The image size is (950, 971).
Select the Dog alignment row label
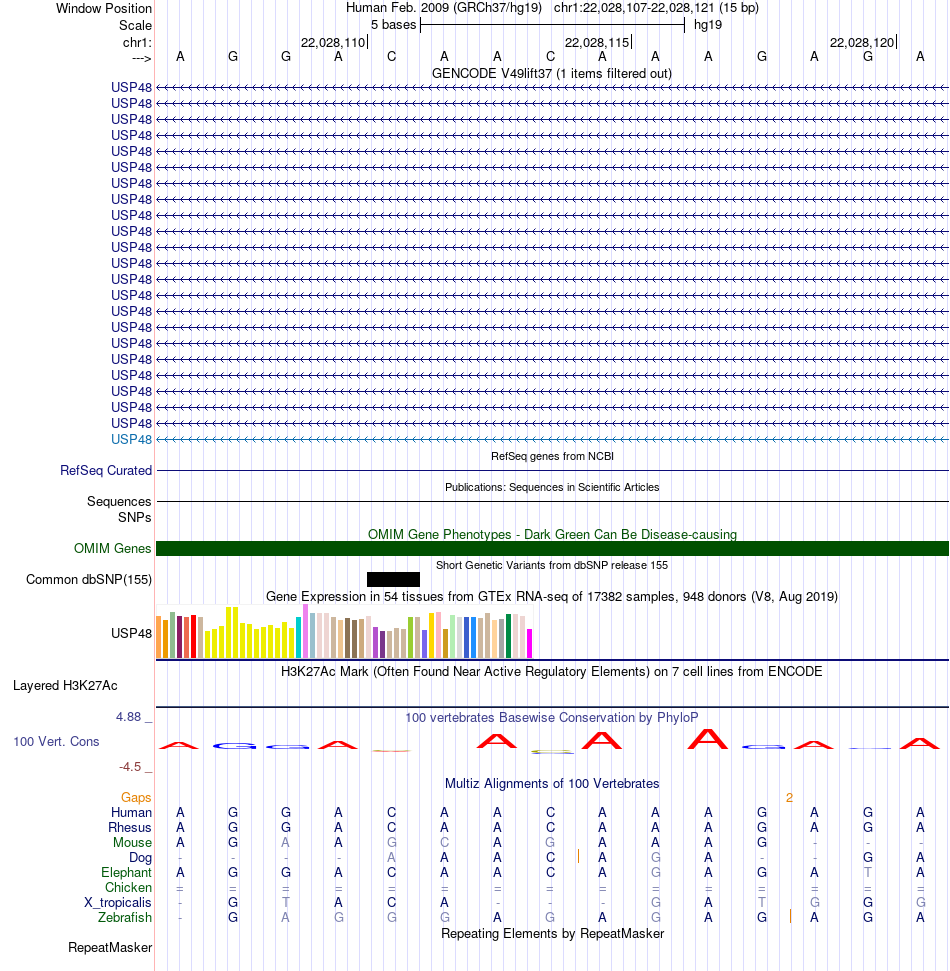pos(140,858)
